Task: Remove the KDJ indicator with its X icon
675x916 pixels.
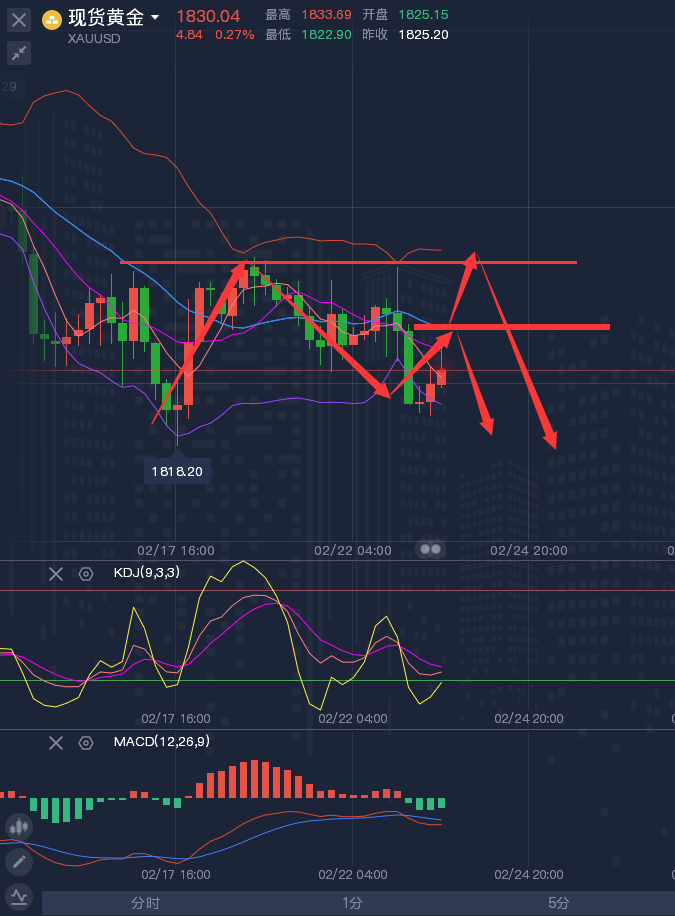Action: pyautogui.click(x=56, y=574)
